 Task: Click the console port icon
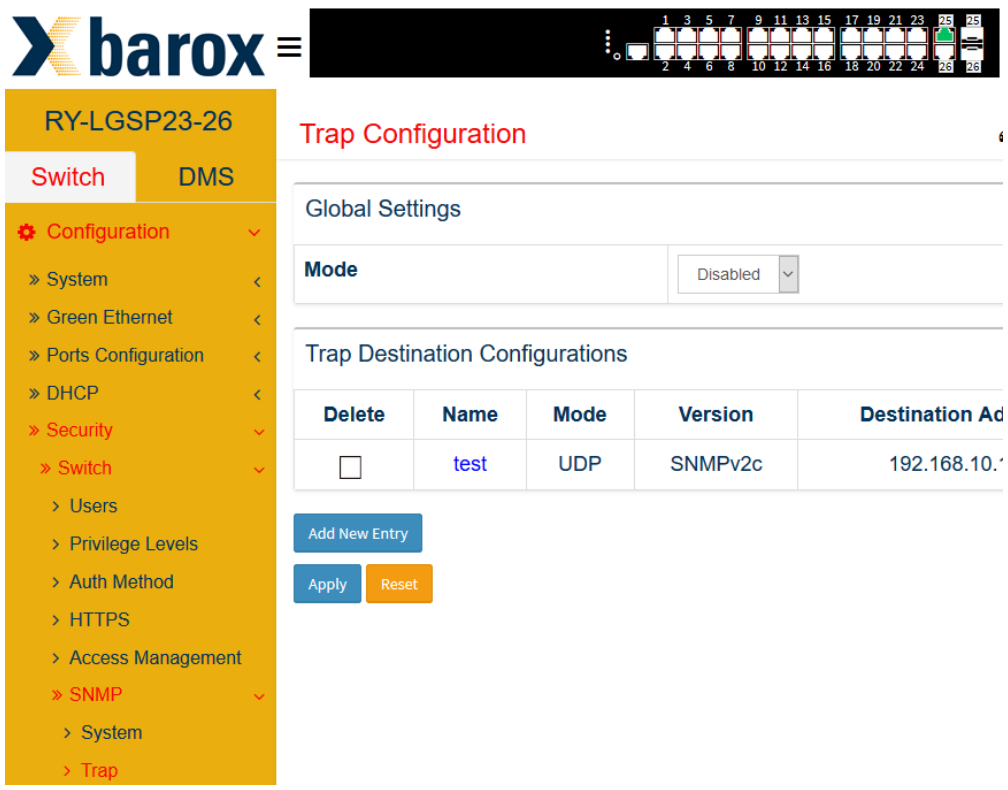pyautogui.click(x=637, y=51)
